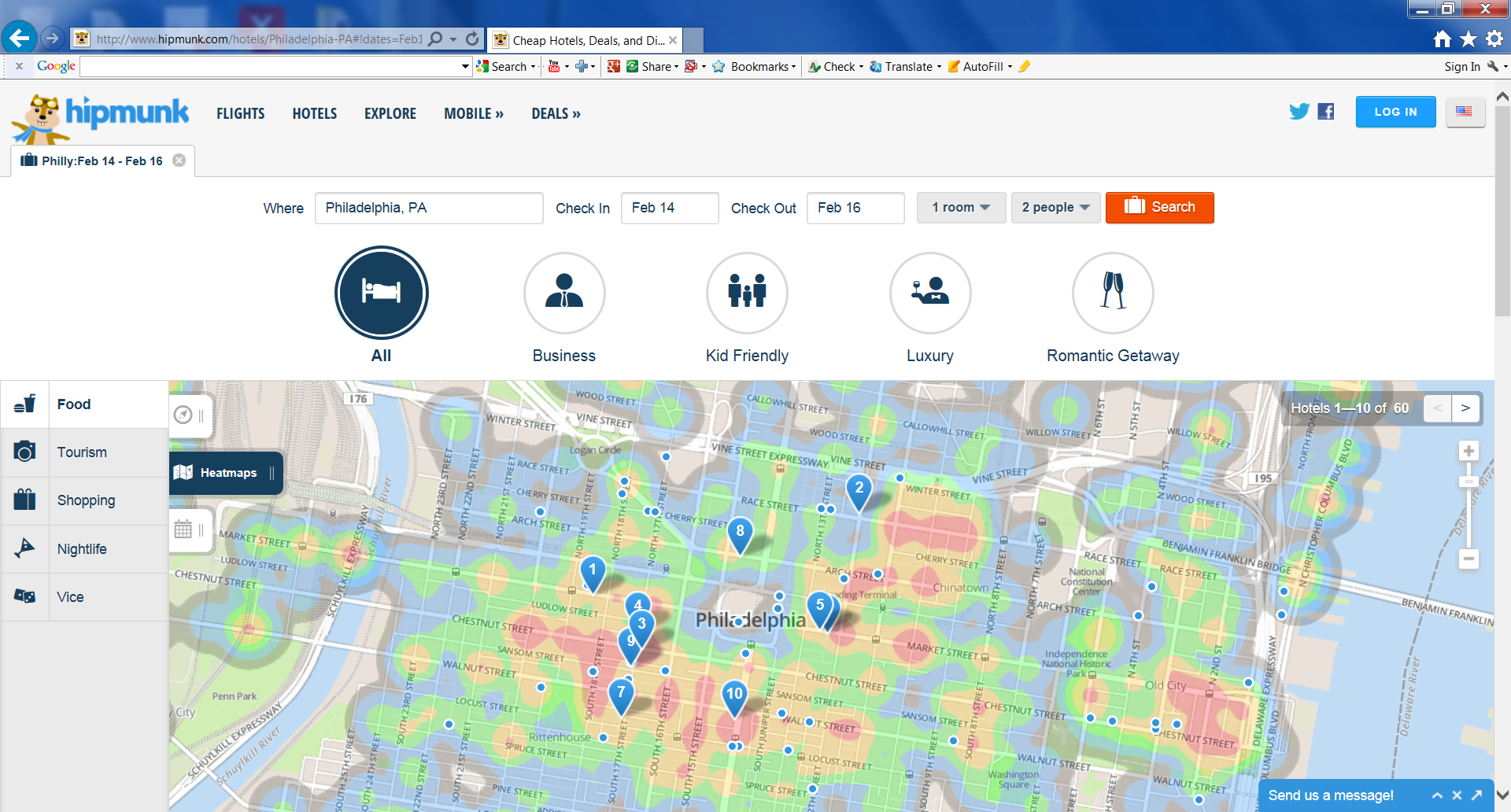Click map zoom-in plus button
Screen dimensions: 1511x812
[x=1468, y=451]
